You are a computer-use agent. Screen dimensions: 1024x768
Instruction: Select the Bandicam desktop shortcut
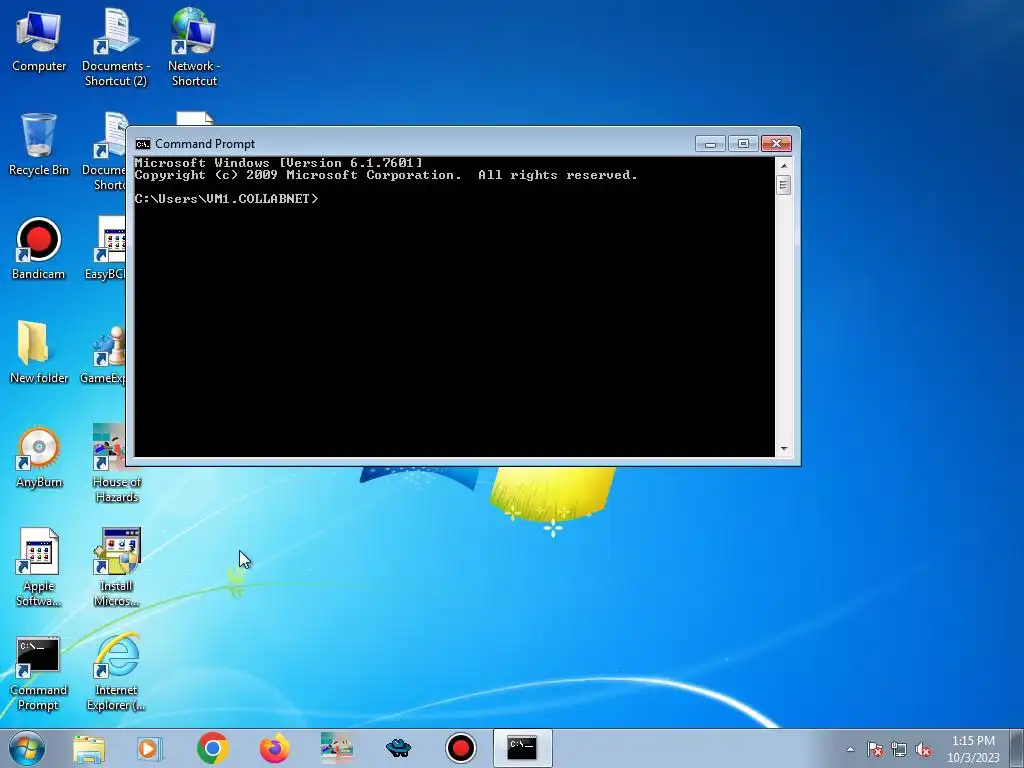(x=39, y=249)
